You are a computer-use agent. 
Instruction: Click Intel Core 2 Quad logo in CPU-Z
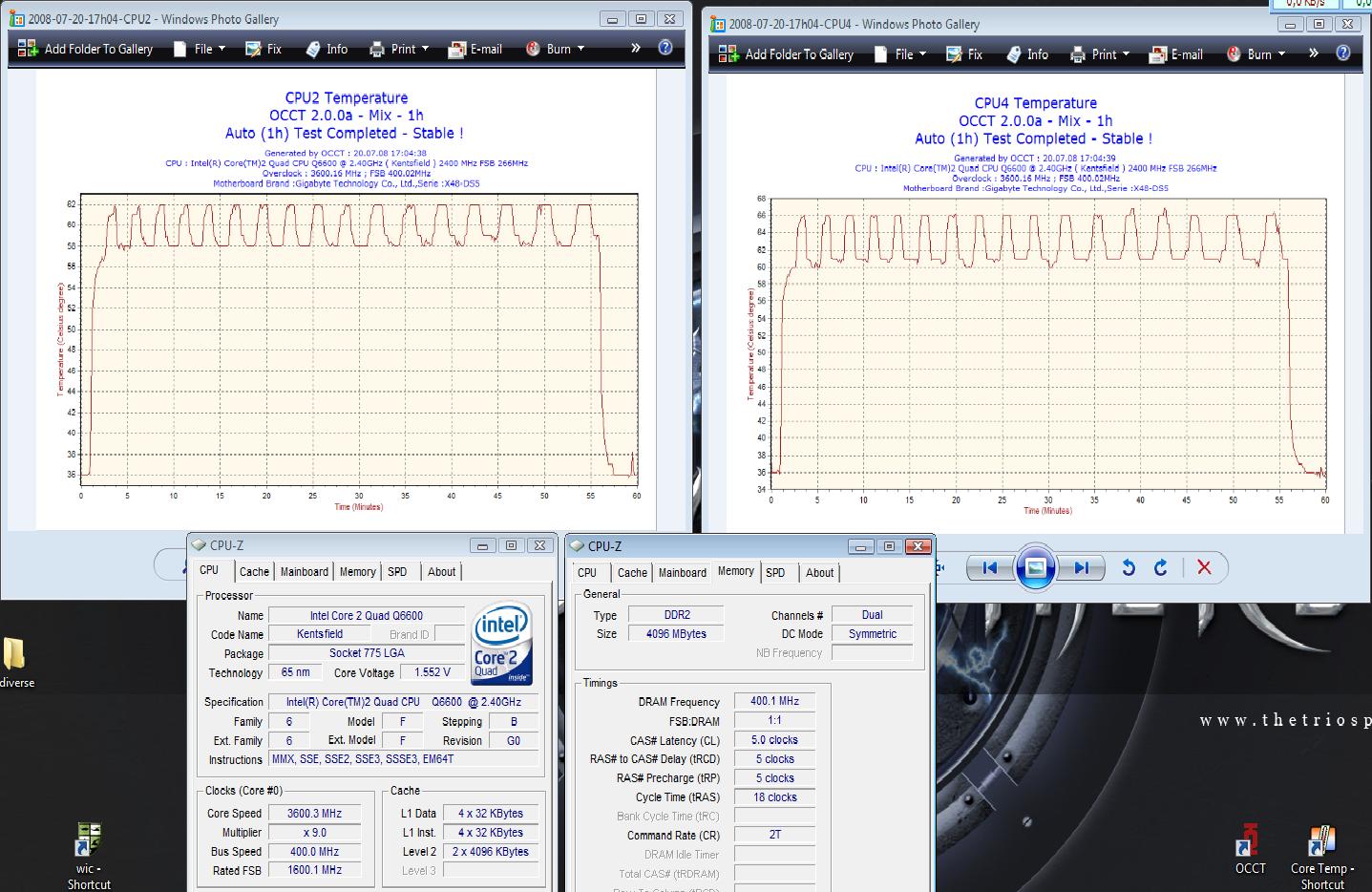click(x=502, y=643)
